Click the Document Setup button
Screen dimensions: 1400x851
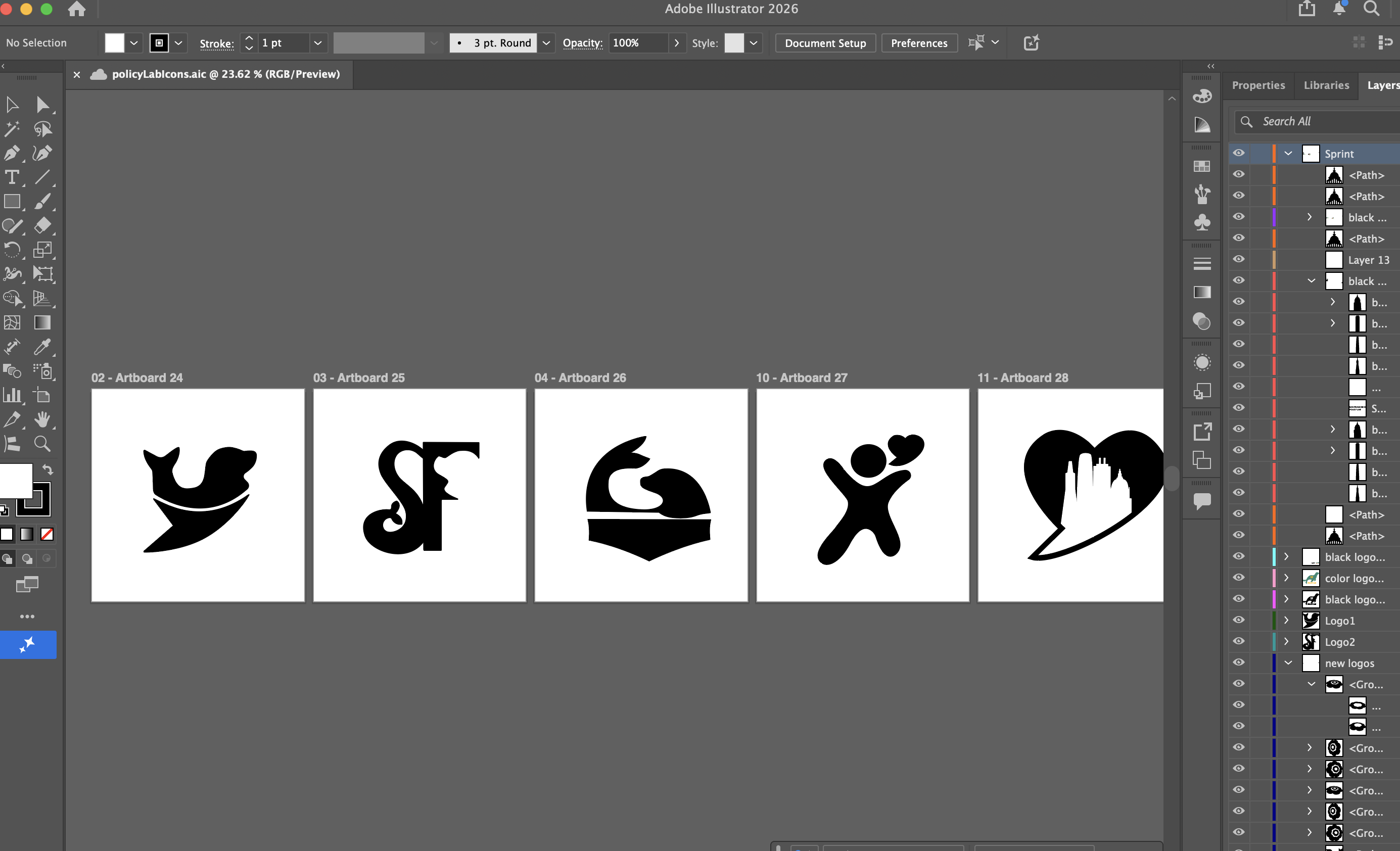click(x=825, y=43)
